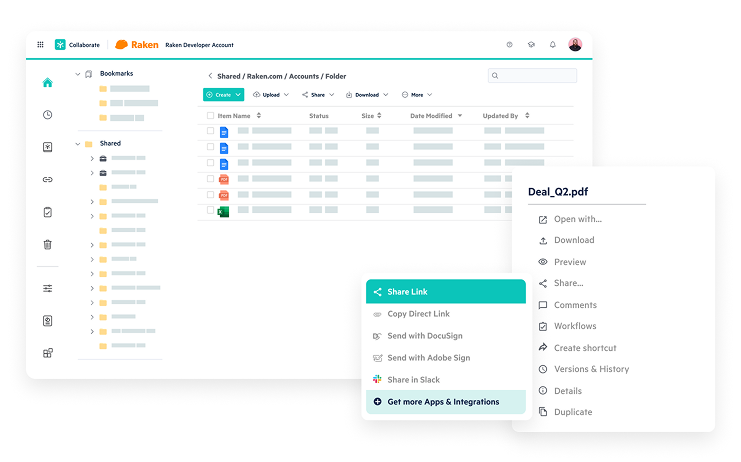Image resolution: width=741 pixels, height=462 pixels.
Task: Click Get more Apps & Integrations
Action: (x=443, y=402)
